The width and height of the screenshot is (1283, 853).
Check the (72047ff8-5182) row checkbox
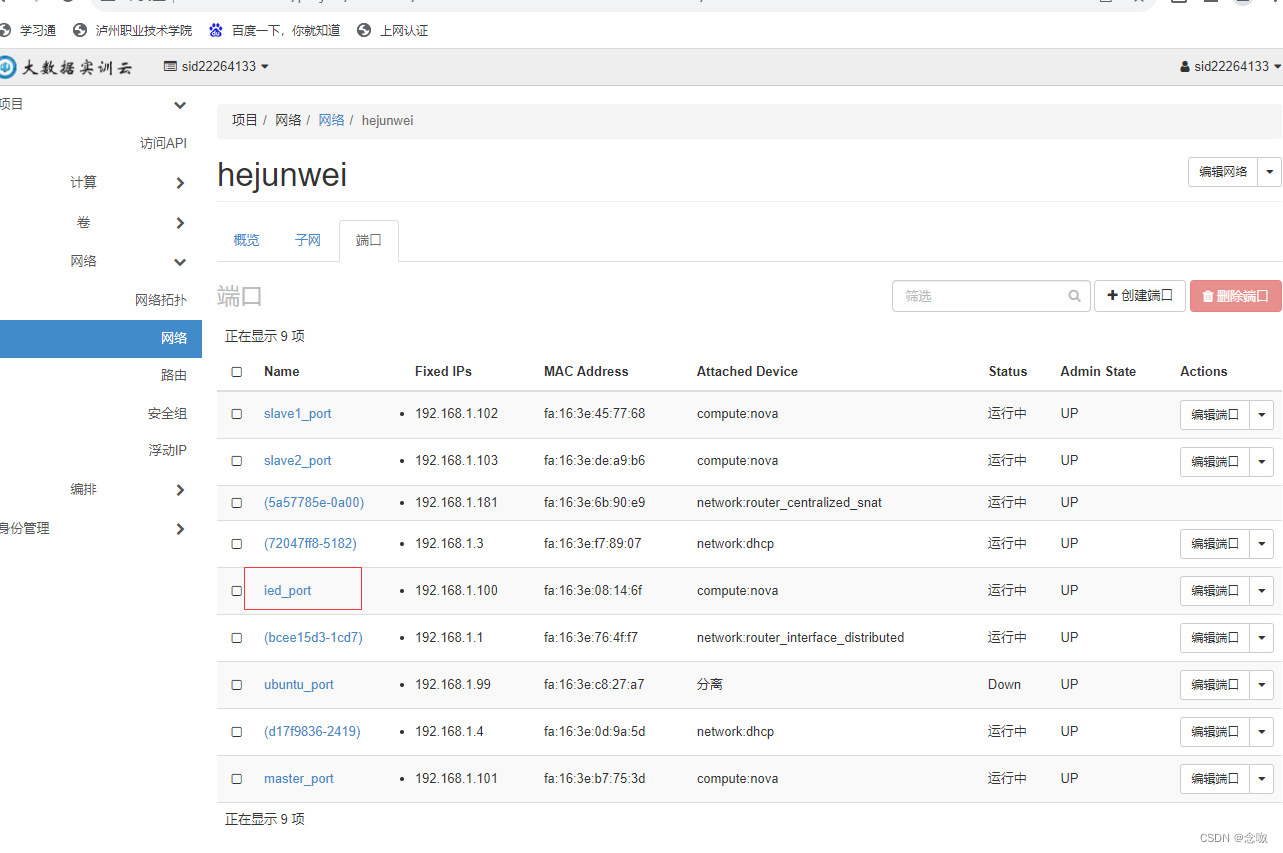237,544
